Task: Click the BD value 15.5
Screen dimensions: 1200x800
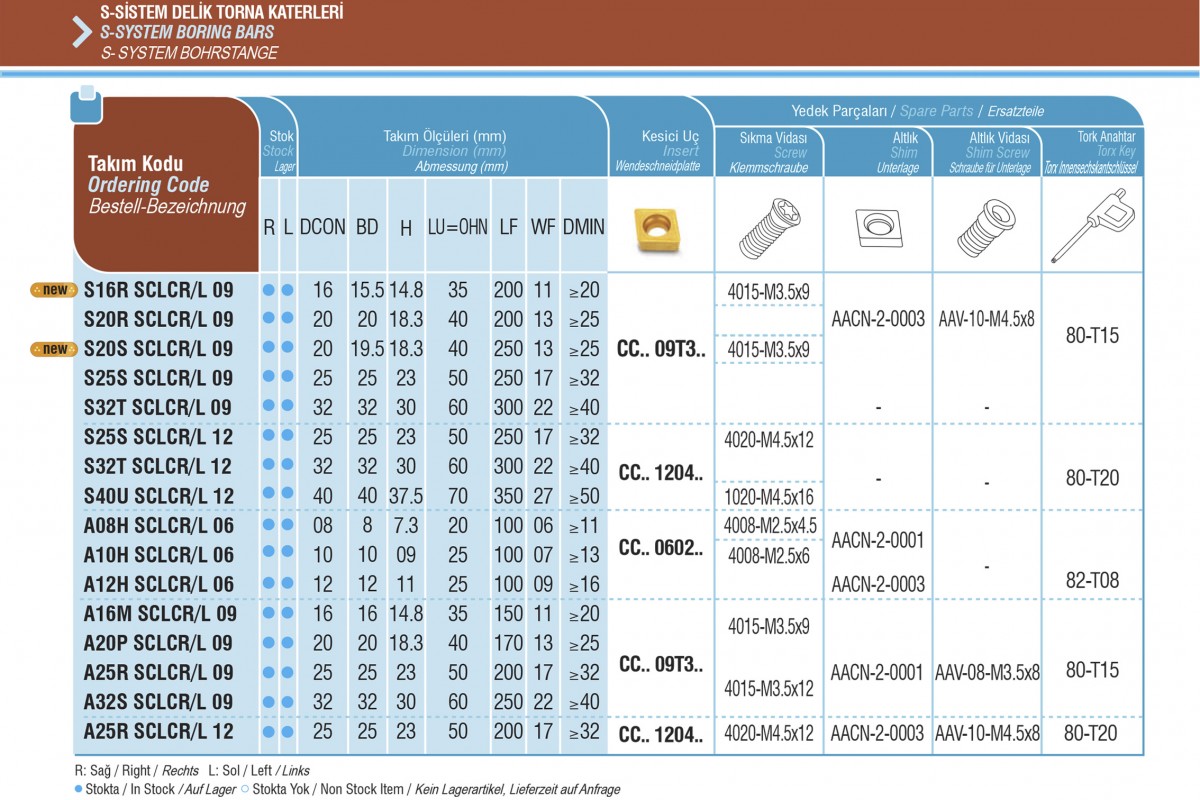Action: [x=367, y=290]
